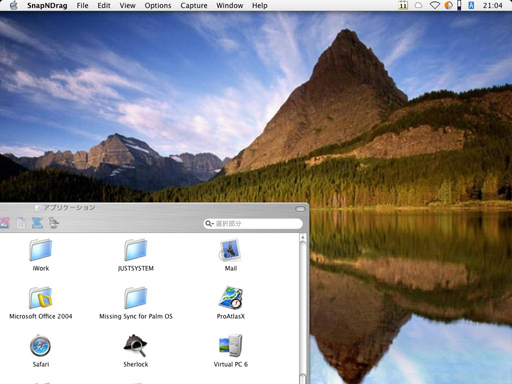This screenshot has height=384, width=512.
Task: Click the Finder vertical scrollbar track
Action: click(x=303, y=307)
